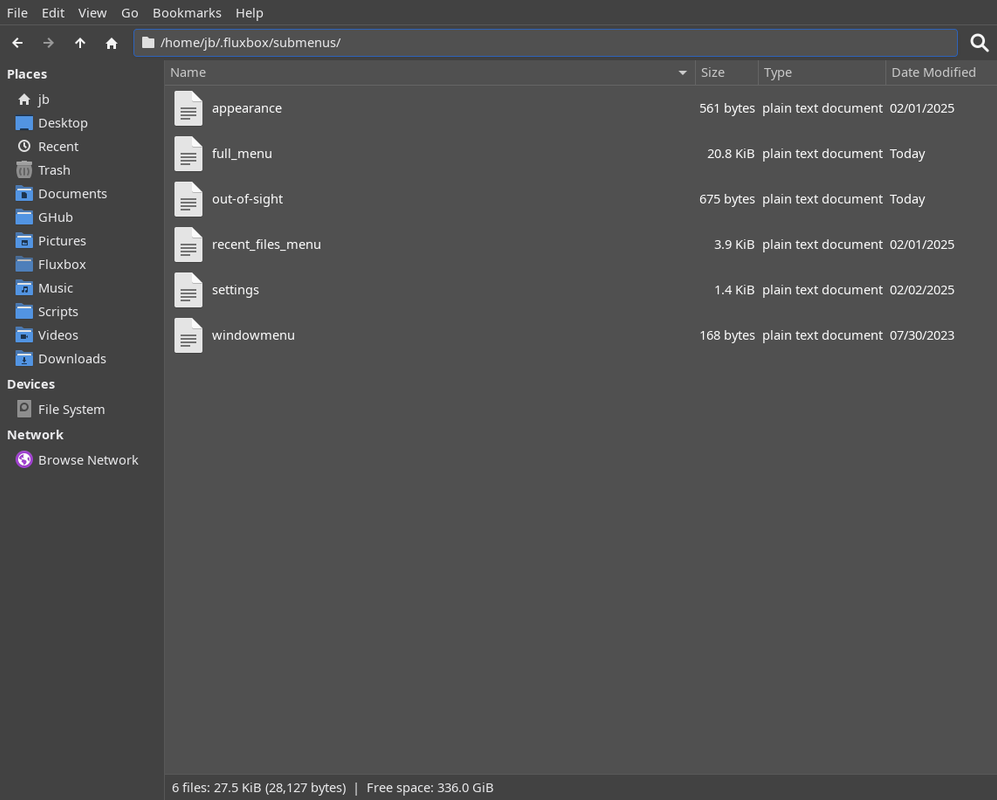The height and width of the screenshot is (800, 997).
Task: Open the Bookmarks menu
Action: pyautogui.click(x=187, y=13)
